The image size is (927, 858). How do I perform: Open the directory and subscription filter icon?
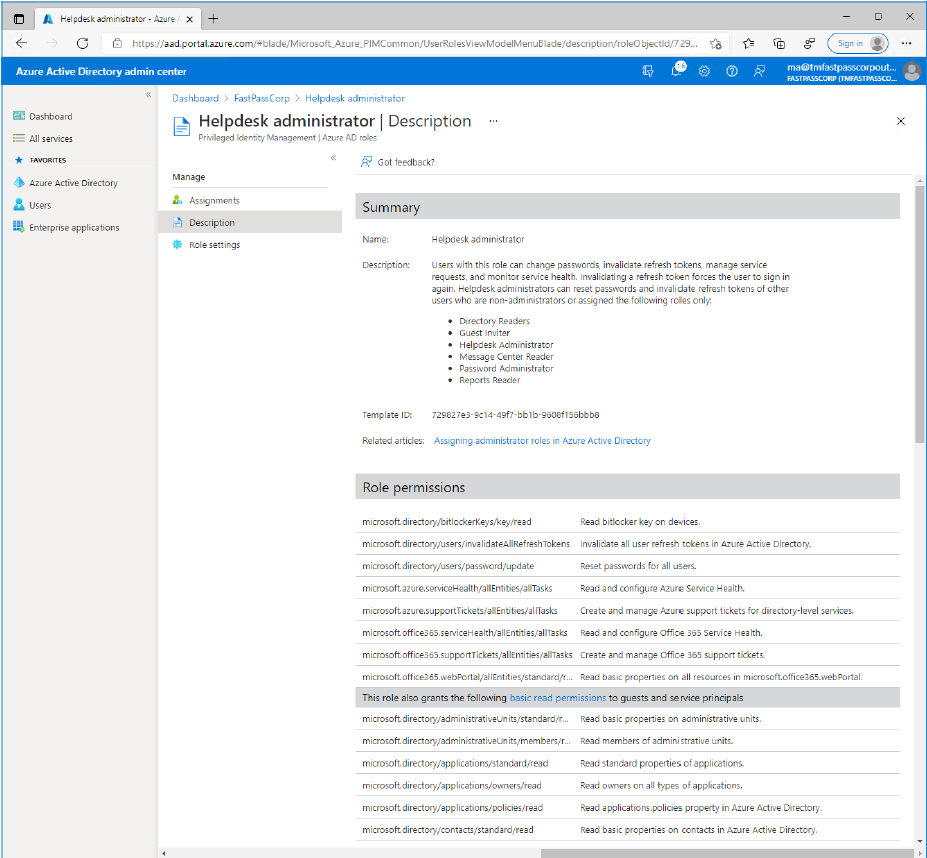coord(648,71)
